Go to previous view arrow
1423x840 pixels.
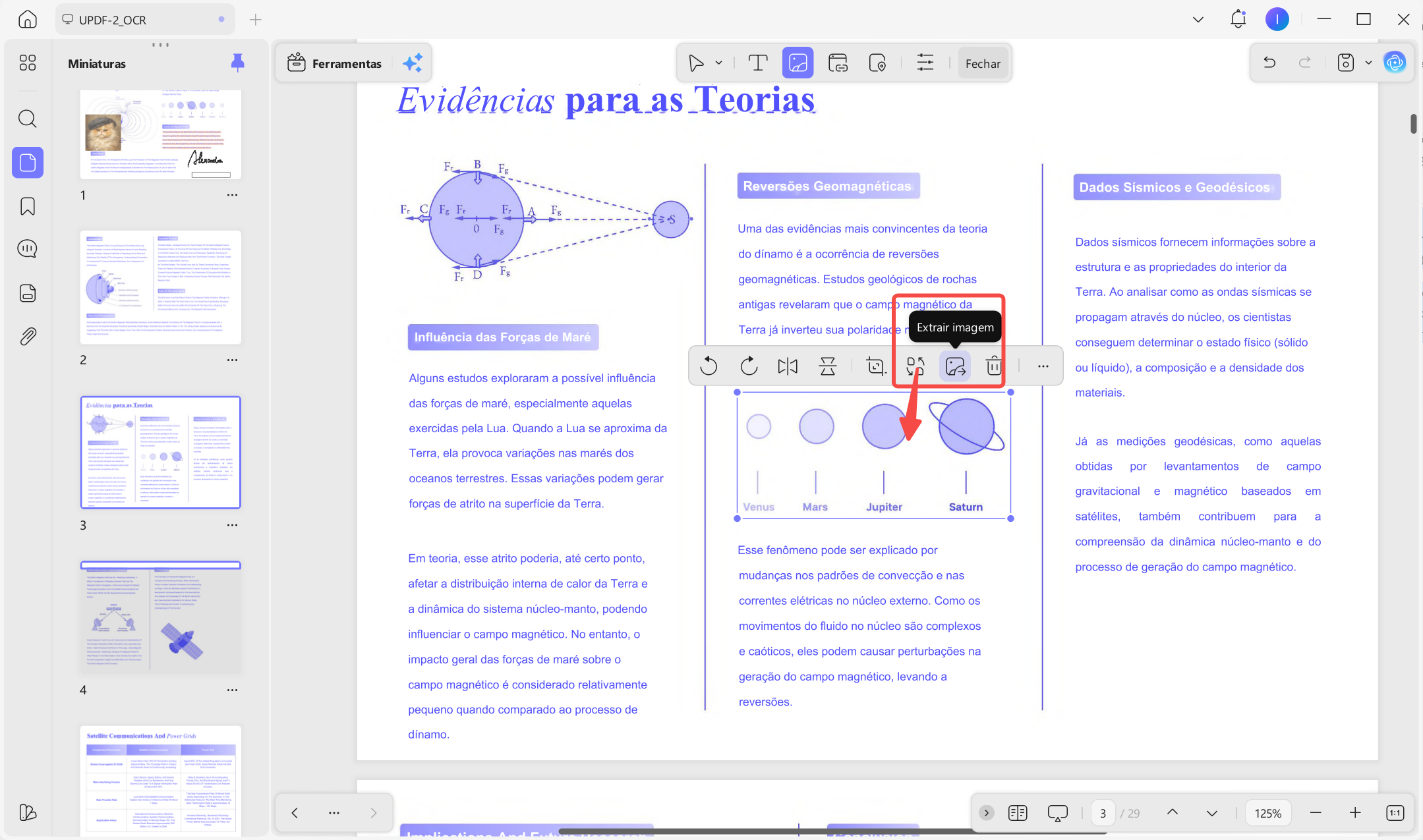click(295, 813)
